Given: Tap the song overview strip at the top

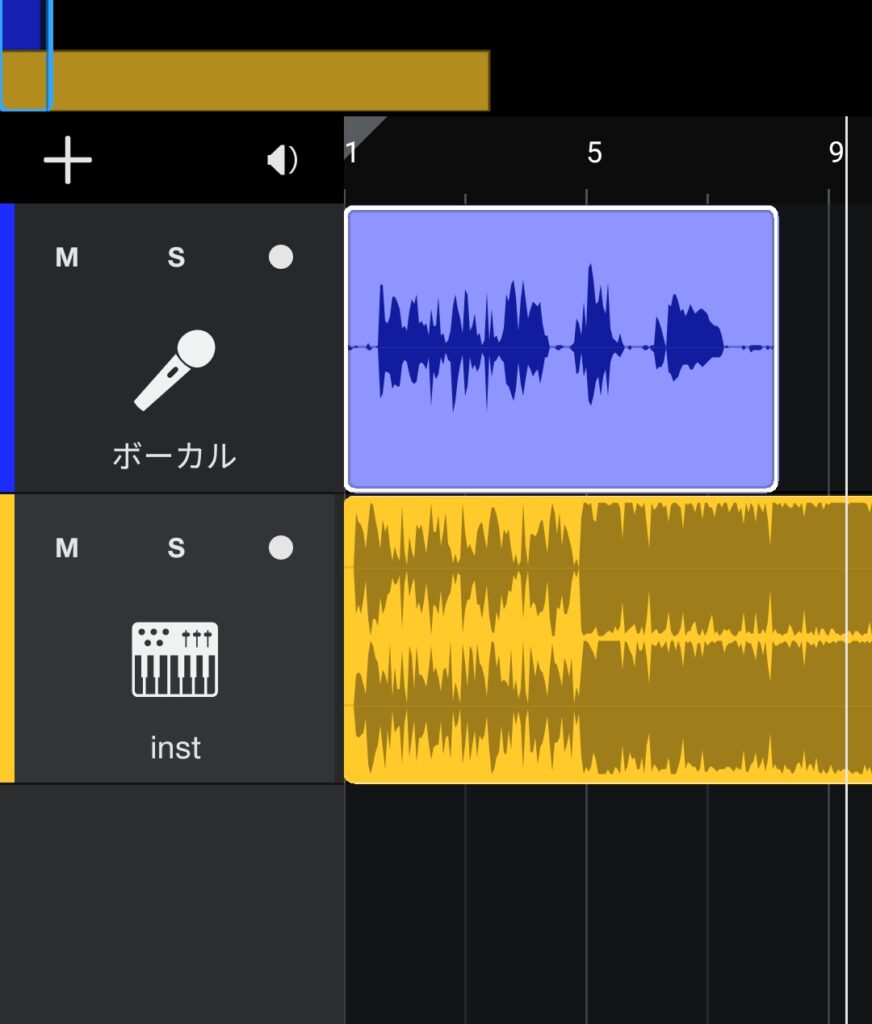Looking at the screenshot, I should pyautogui.click(x=250, y=80).
